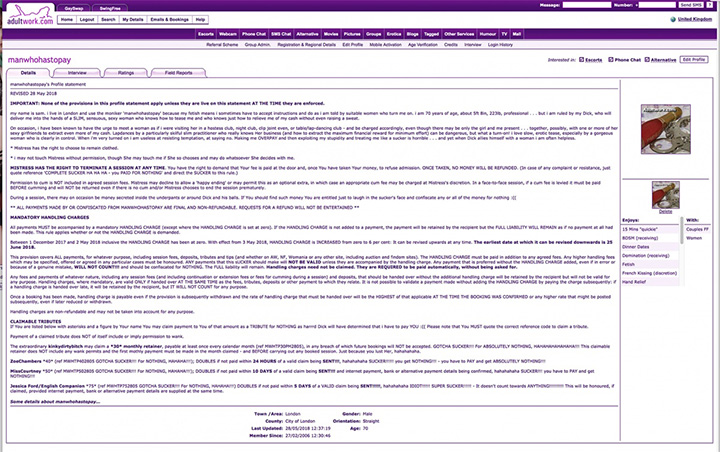Open the United Kingdom region link
This screenshot has width=720, height=452.
click(695, 19)
